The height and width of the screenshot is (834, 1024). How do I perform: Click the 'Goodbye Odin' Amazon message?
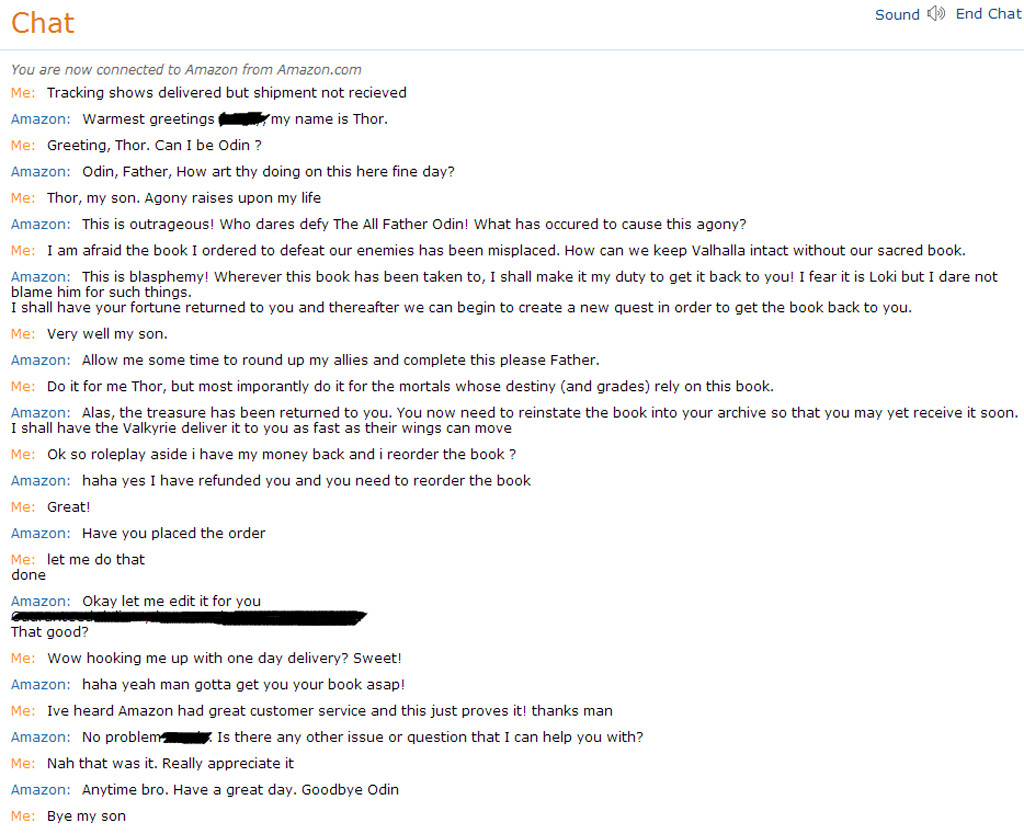tap(240, 790)
